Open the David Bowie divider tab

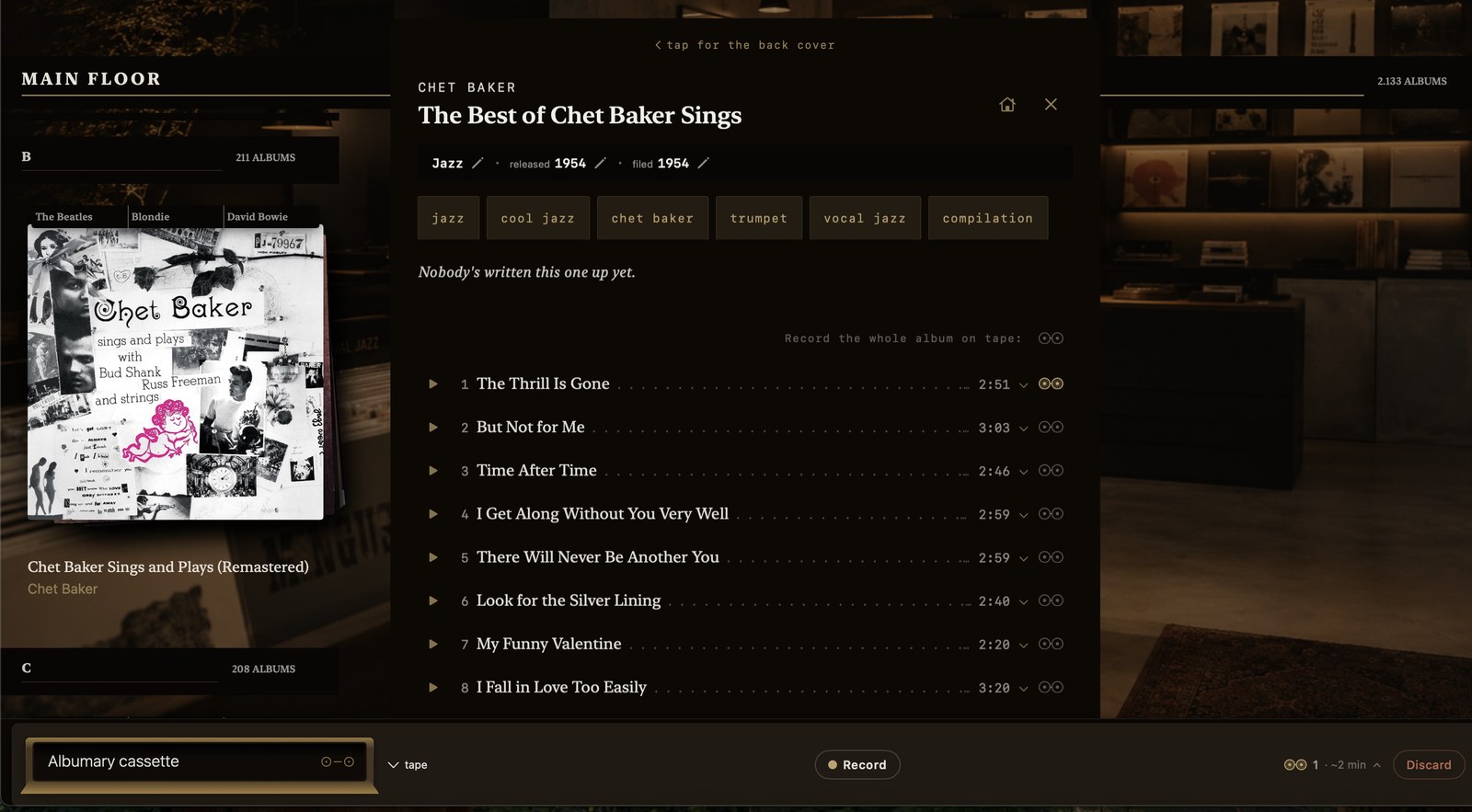[258, 217]
